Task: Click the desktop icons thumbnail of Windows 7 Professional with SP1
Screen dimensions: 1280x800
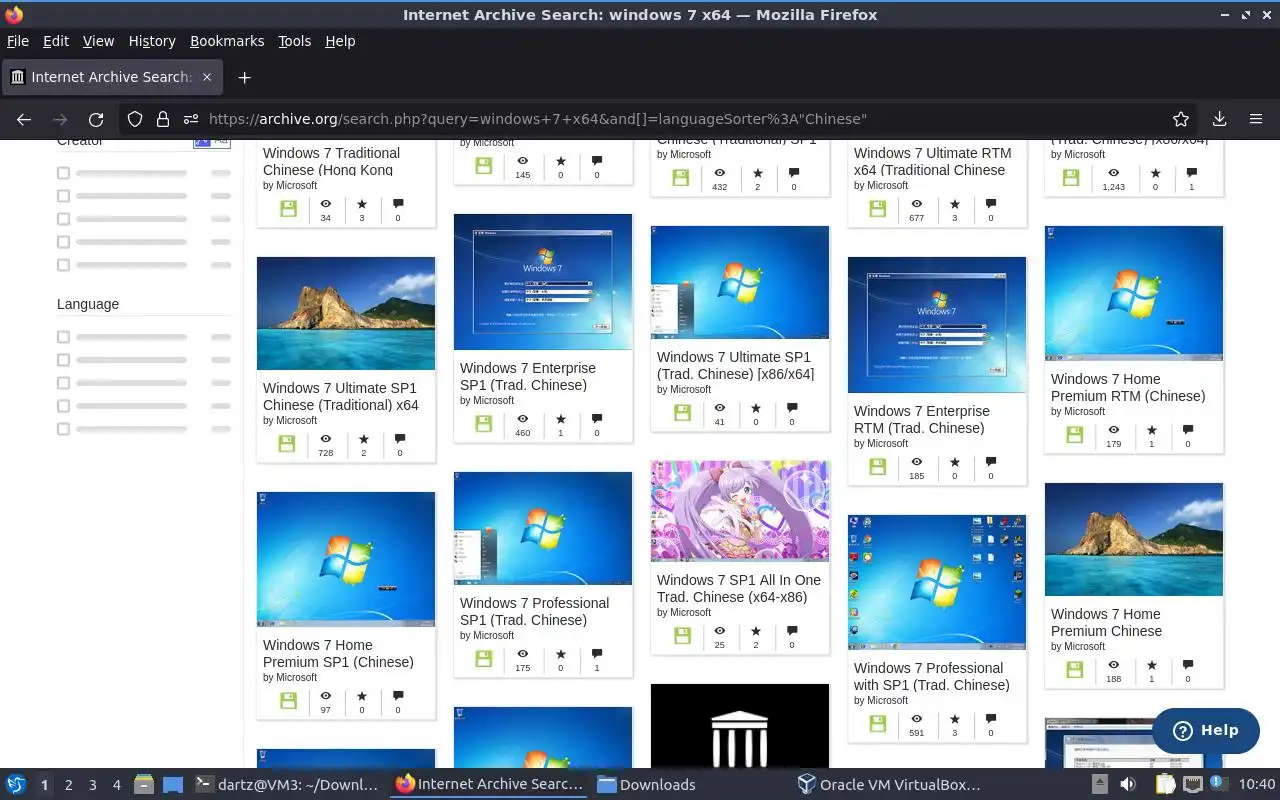Action: click(x=937, y=582)
